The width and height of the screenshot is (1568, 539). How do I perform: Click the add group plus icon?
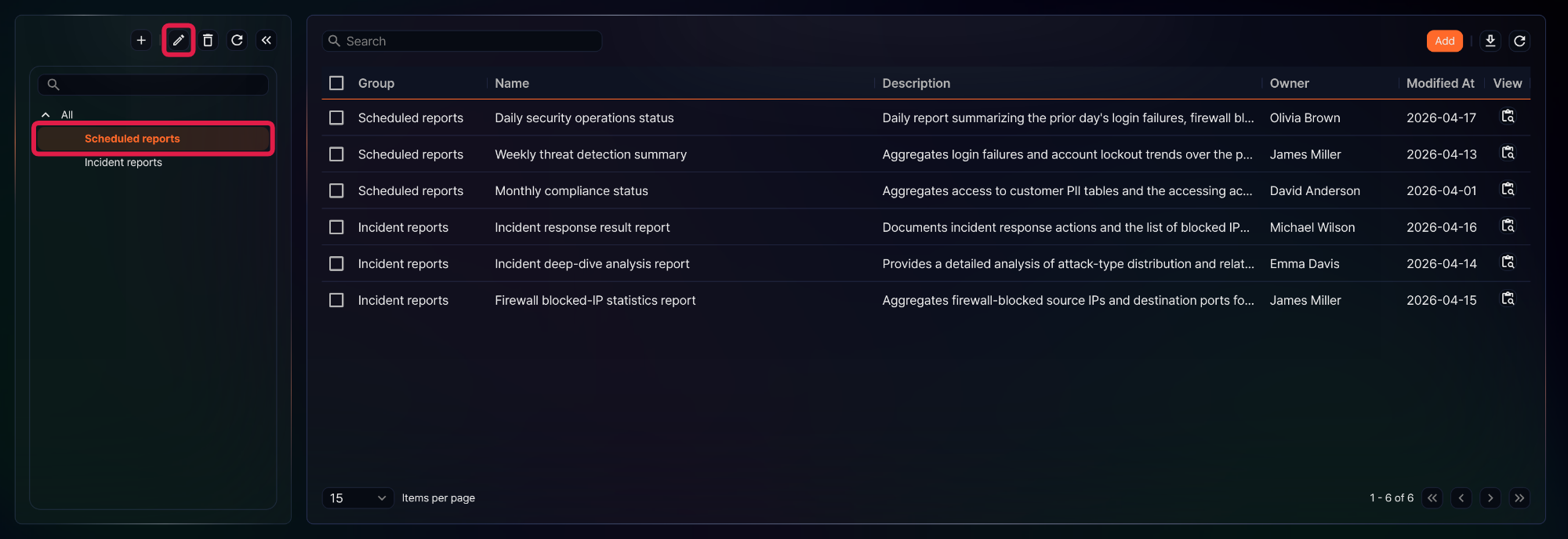[x=141, y=40]
